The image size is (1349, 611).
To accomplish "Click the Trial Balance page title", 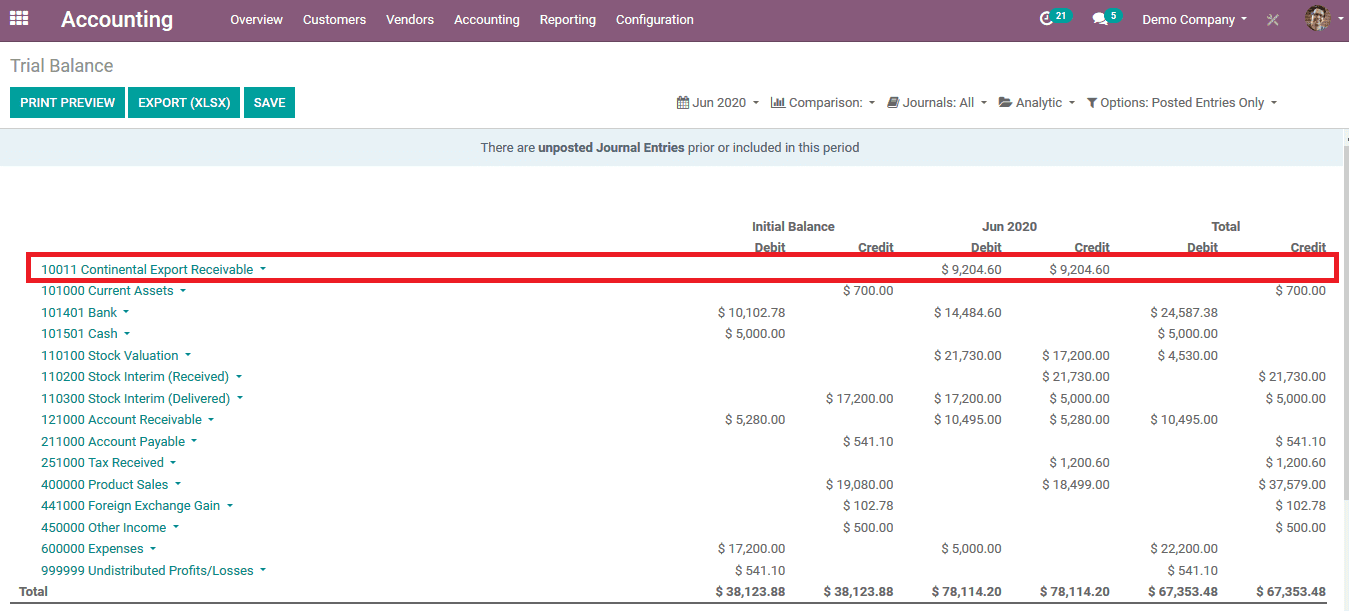I will 62,66.
